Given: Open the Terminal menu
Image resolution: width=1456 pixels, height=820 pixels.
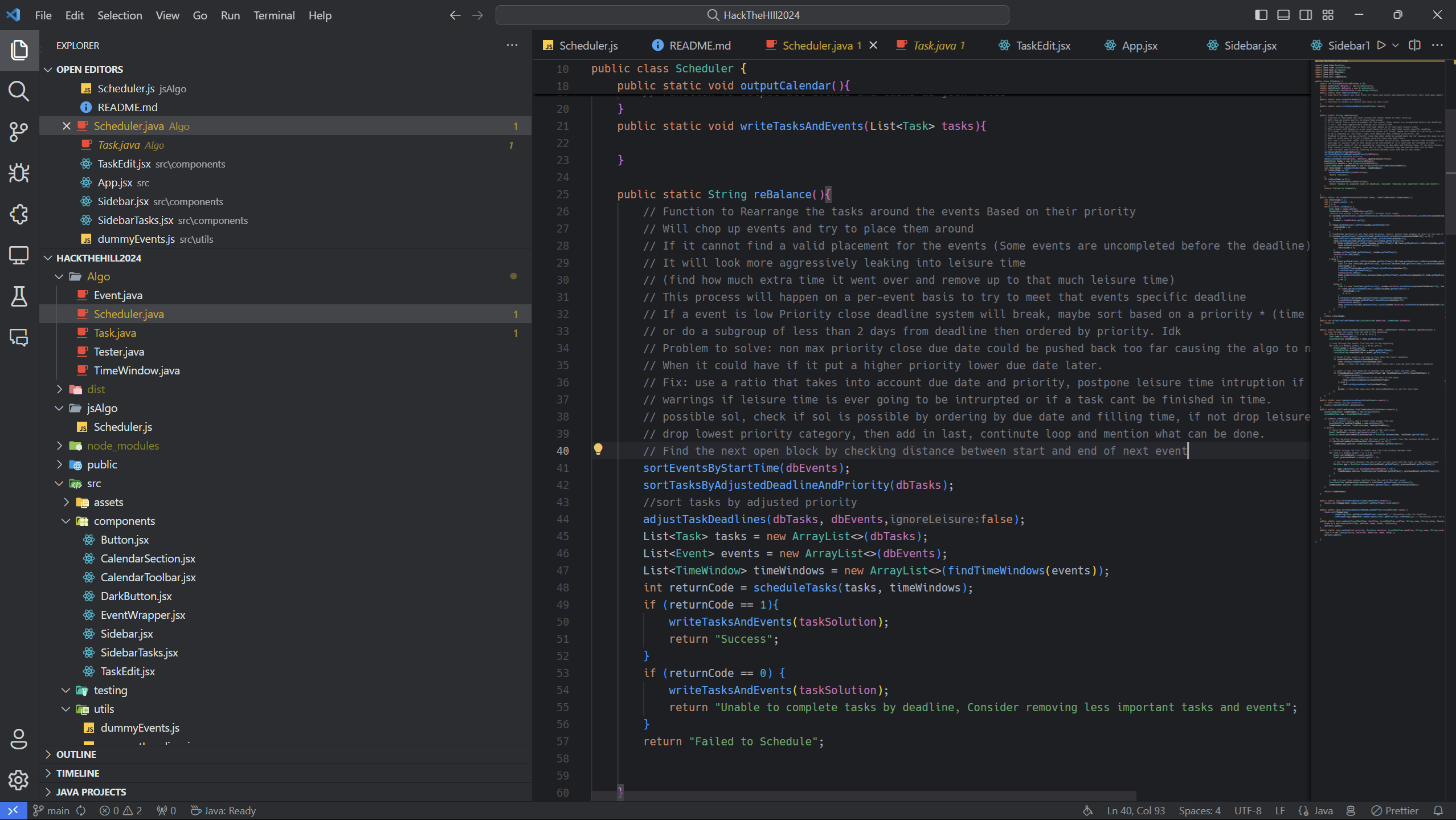Looking at the screenshot, I should 274,15.
